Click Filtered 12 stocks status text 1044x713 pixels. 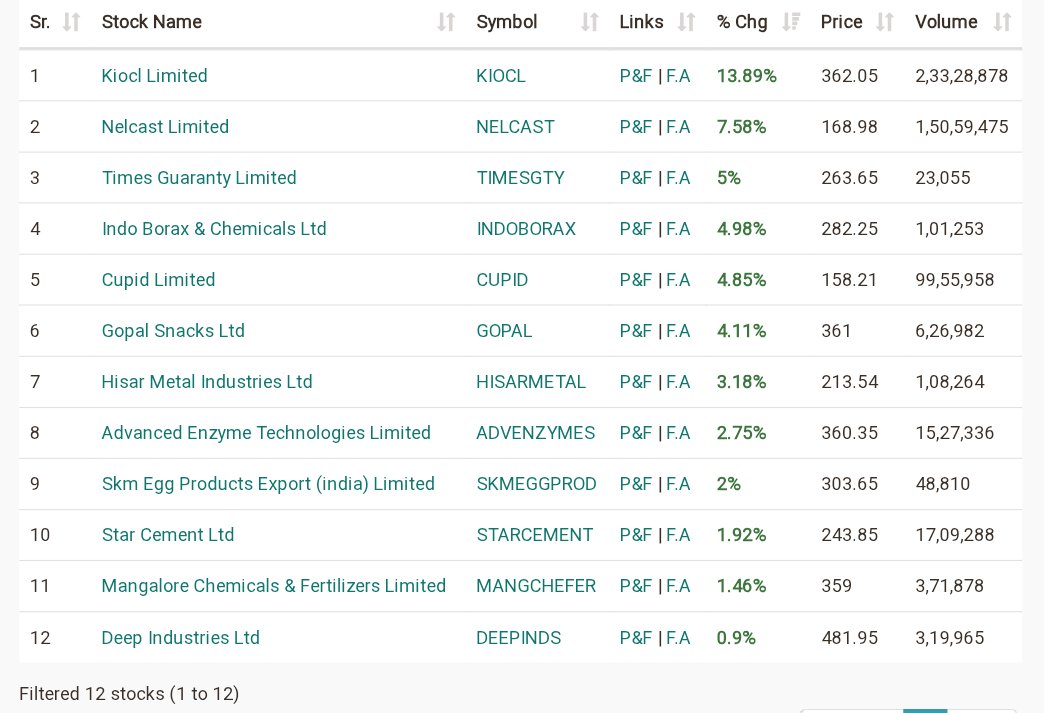point(129,694)
